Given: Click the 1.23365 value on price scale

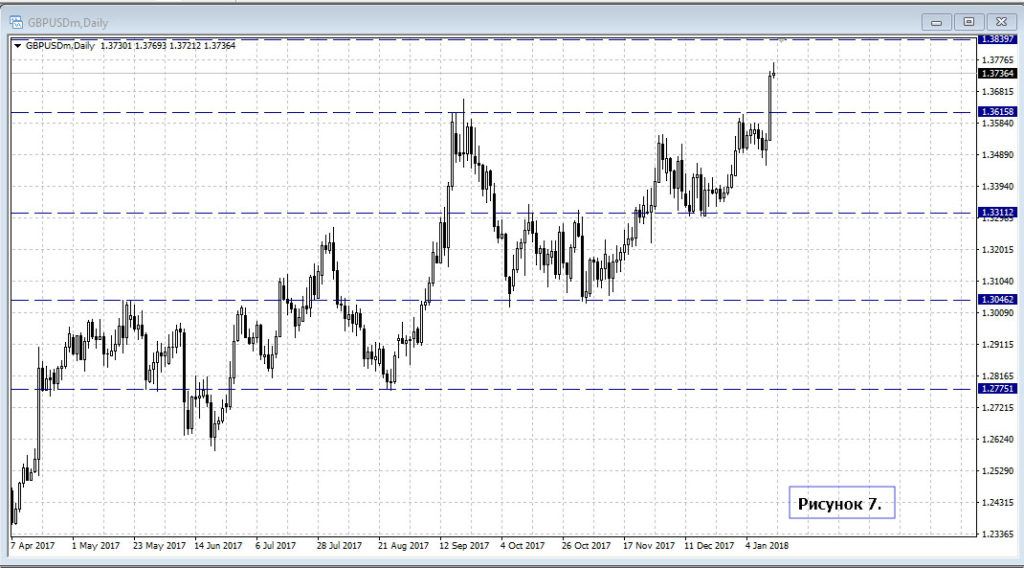Looking at the screenshot, I should tap(998, 534).
